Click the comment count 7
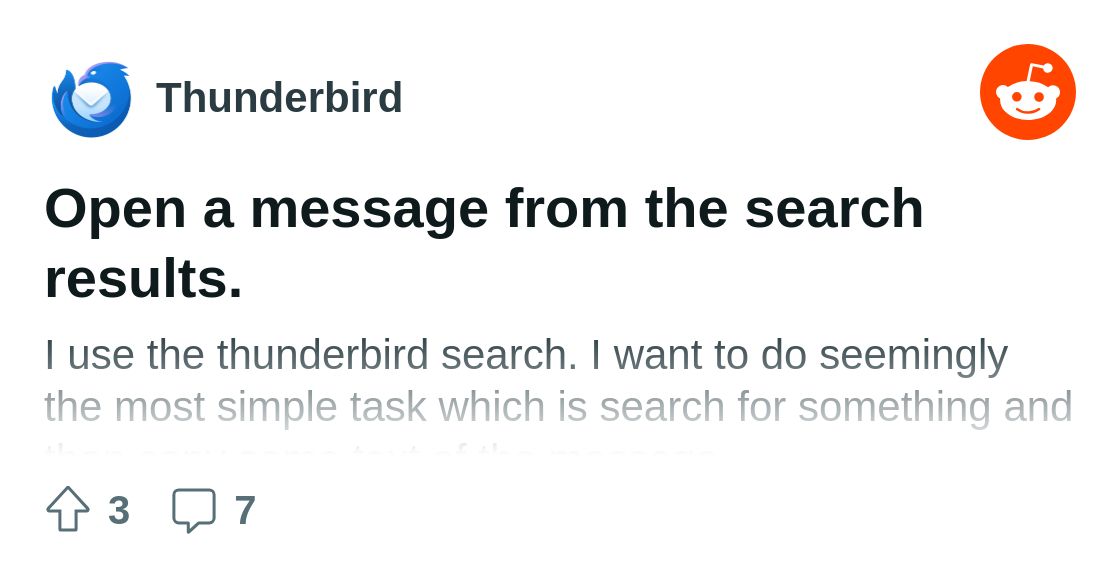This screenshot has width=1120, height=584. tap(245, 510)
